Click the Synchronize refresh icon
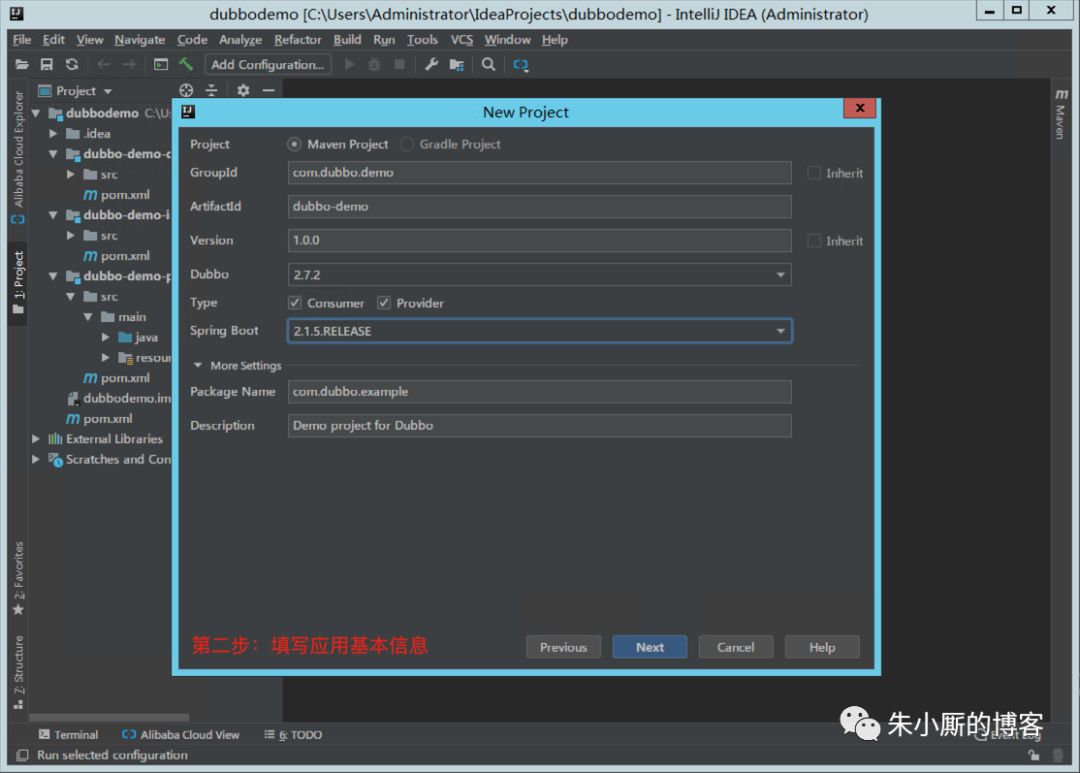 (x=70, y=64)
